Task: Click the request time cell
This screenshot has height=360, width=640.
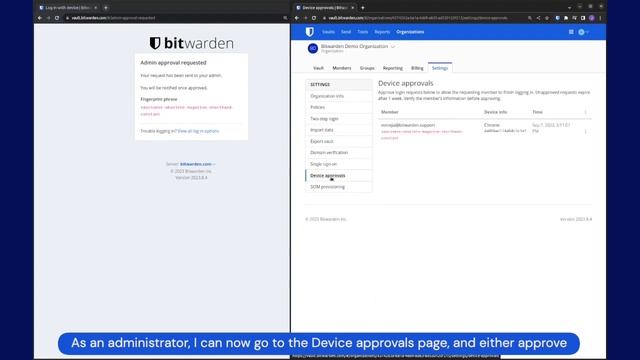Action: click(551, 128)
